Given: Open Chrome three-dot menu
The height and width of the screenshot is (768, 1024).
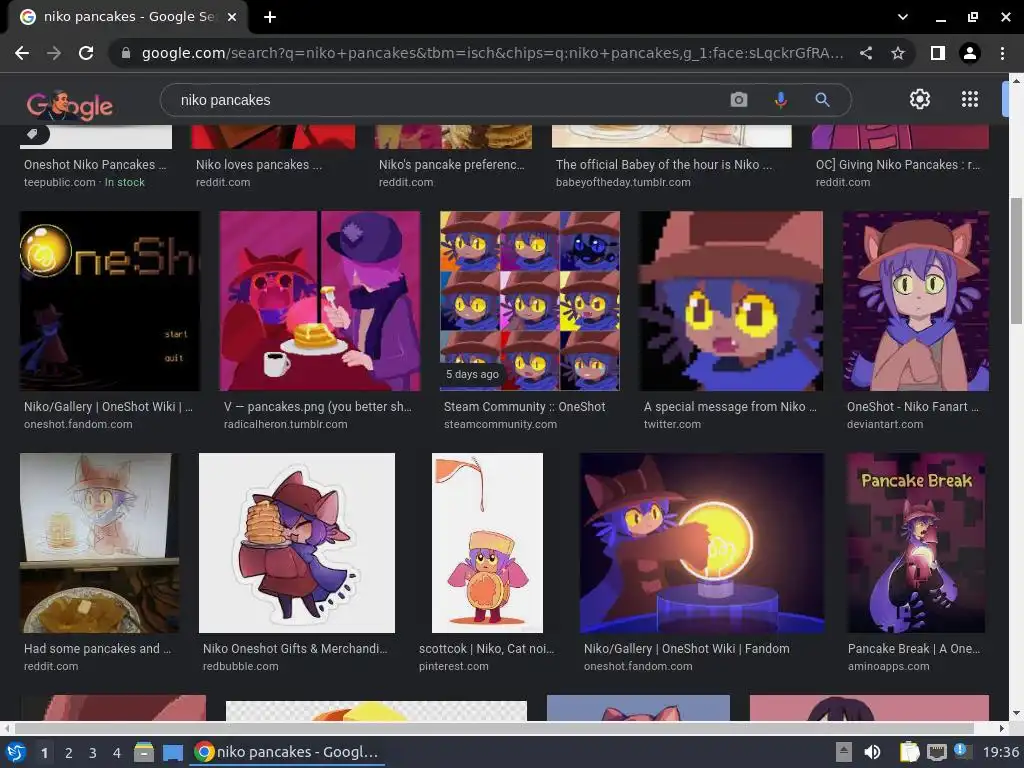Looking at the screenshot, I should pos(1002,53).
